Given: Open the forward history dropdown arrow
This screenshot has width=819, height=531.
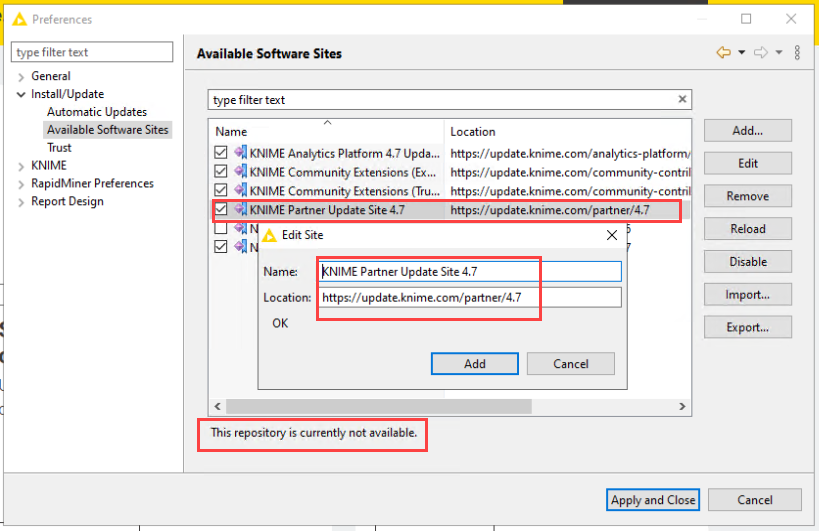Looking at the screenshot, I should click(779, 52).
